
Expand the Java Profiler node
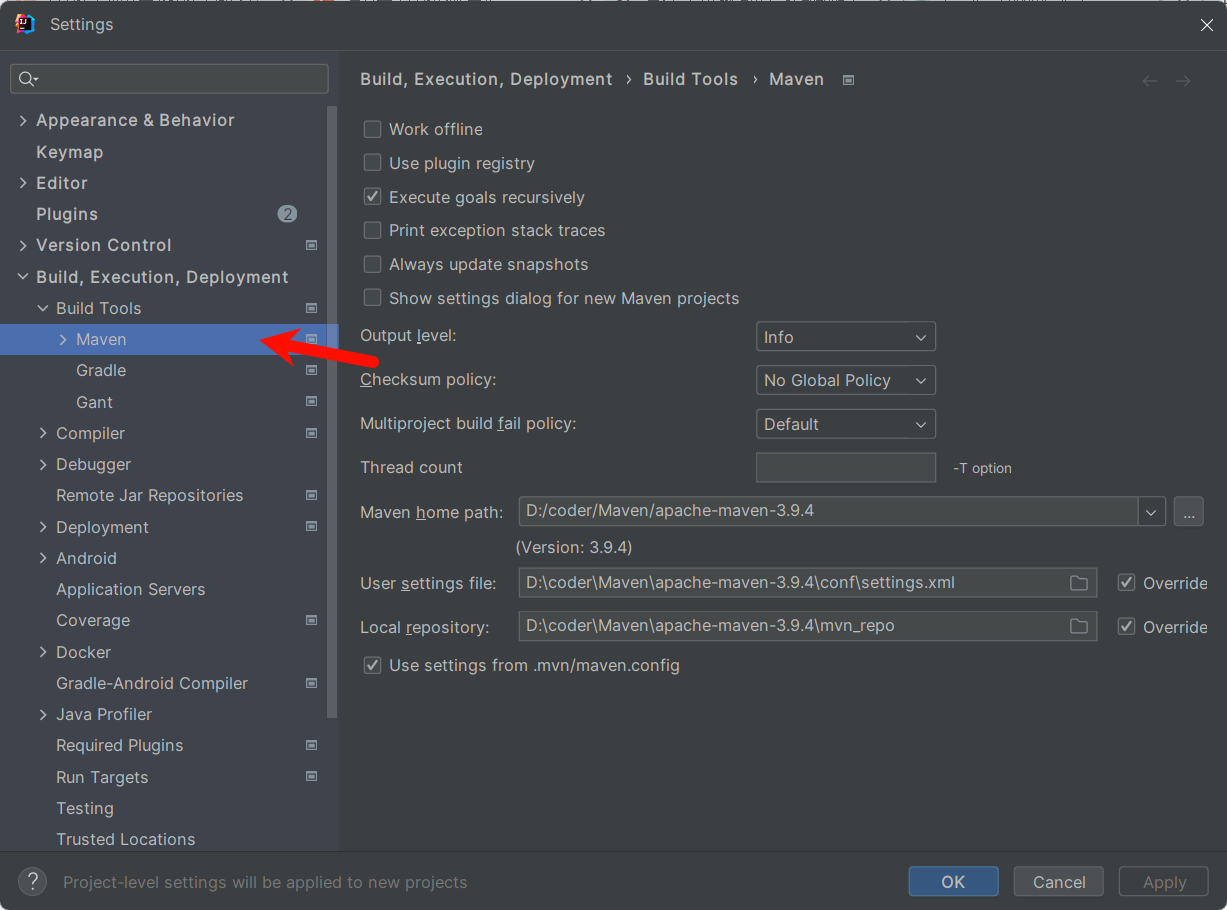(43, 714)
